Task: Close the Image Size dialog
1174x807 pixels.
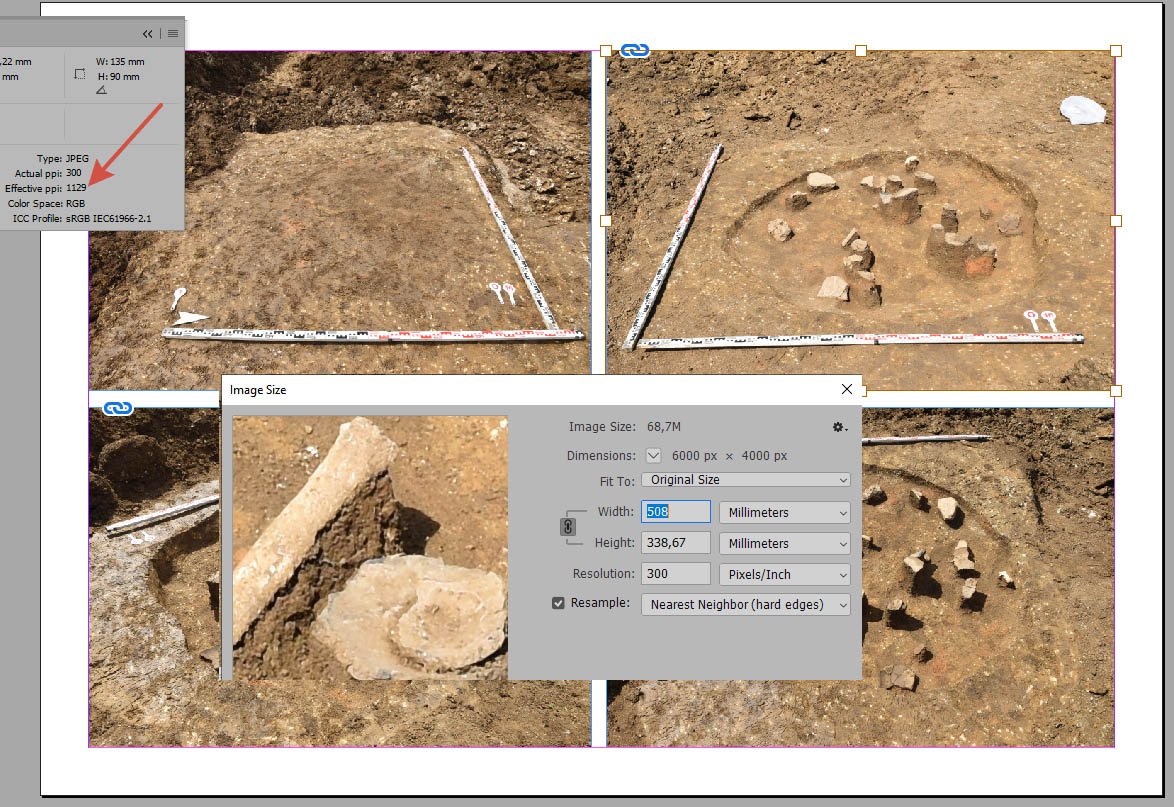Action: (847, 389)
